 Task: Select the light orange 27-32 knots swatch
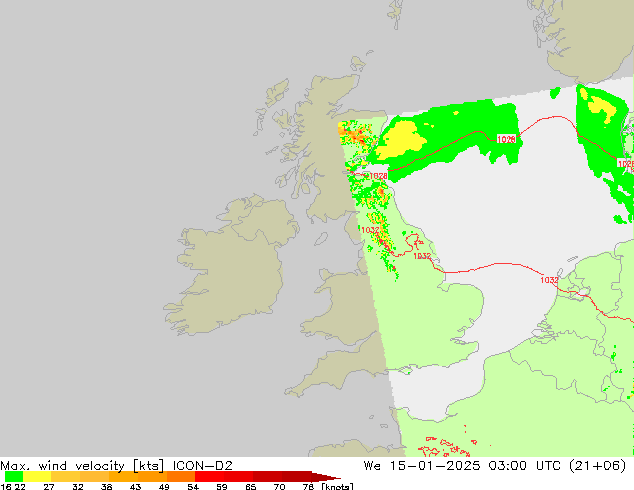coord(66,476)
